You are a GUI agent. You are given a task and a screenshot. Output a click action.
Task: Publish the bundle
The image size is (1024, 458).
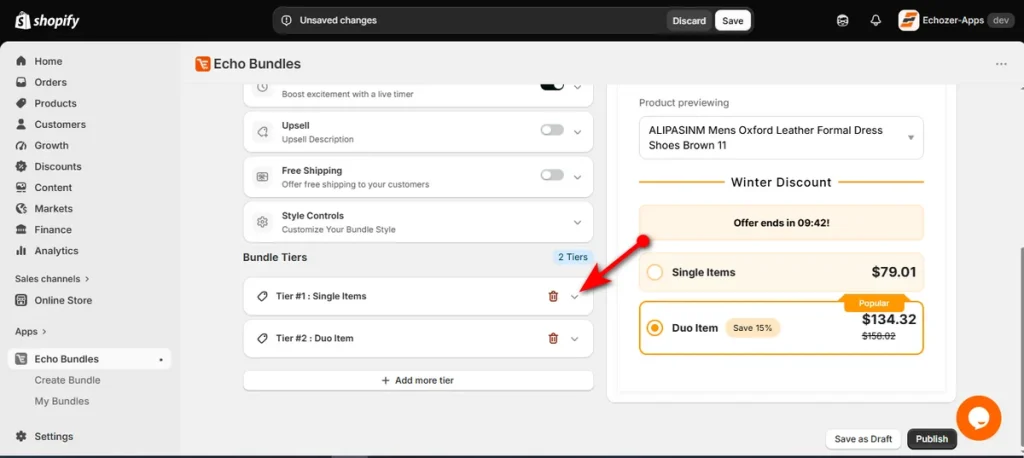[932, 439]
